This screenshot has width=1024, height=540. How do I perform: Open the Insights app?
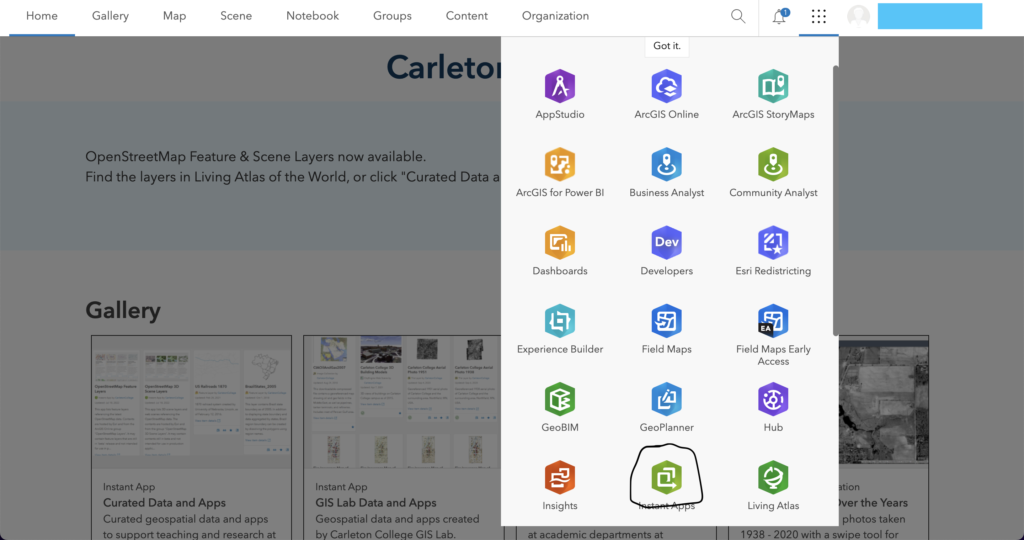point(560,486)
